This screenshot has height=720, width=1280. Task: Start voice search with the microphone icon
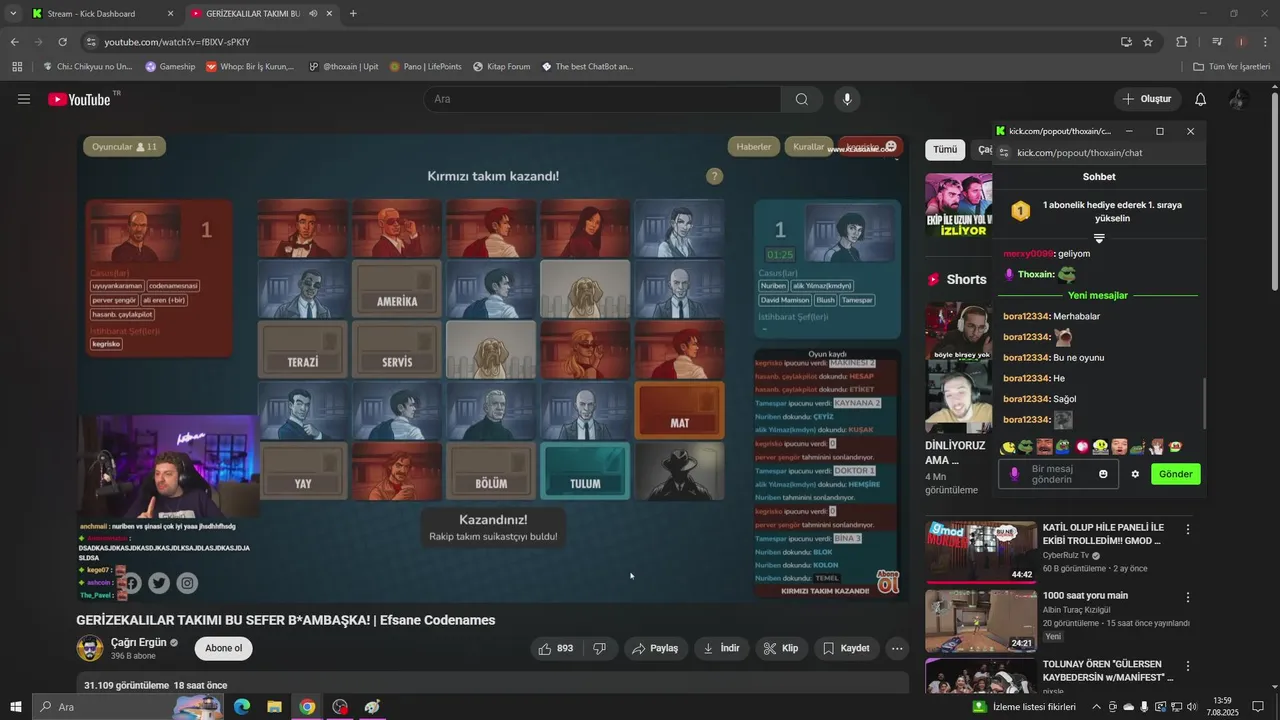[847, 99]
